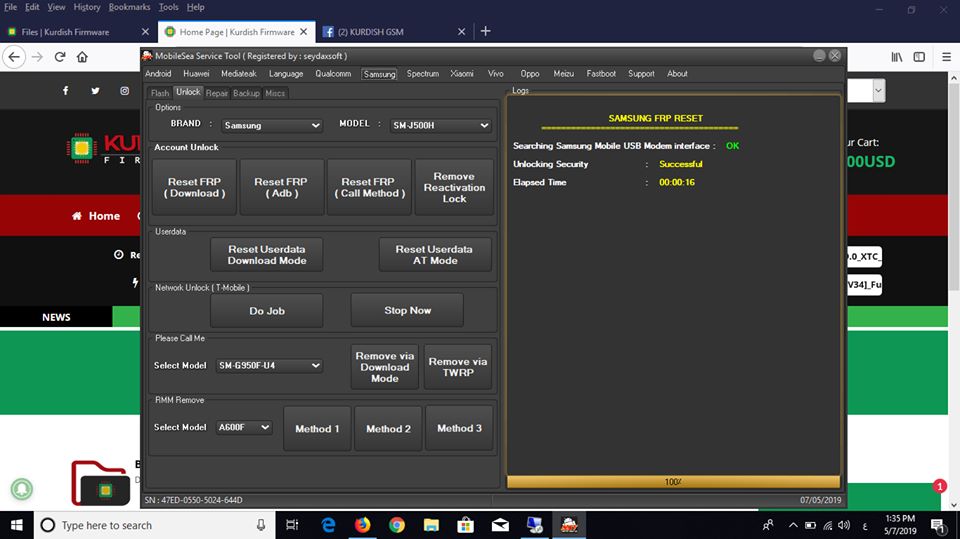Click Reset Userdata AT Mode button
Image resolution: width=960 pixels, height=539 pixels.
[x=435, y=255]
